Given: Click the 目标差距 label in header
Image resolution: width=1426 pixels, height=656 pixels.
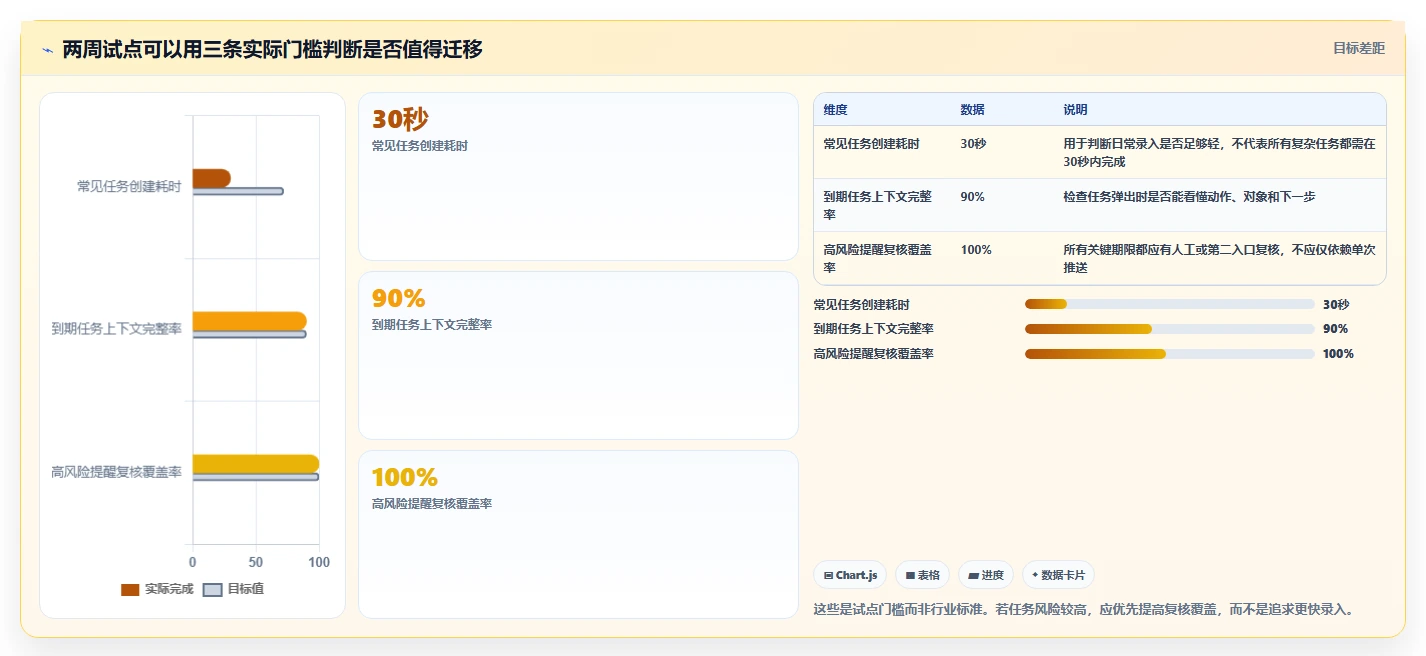Looking at the screenshot, I should point(1359,48).
